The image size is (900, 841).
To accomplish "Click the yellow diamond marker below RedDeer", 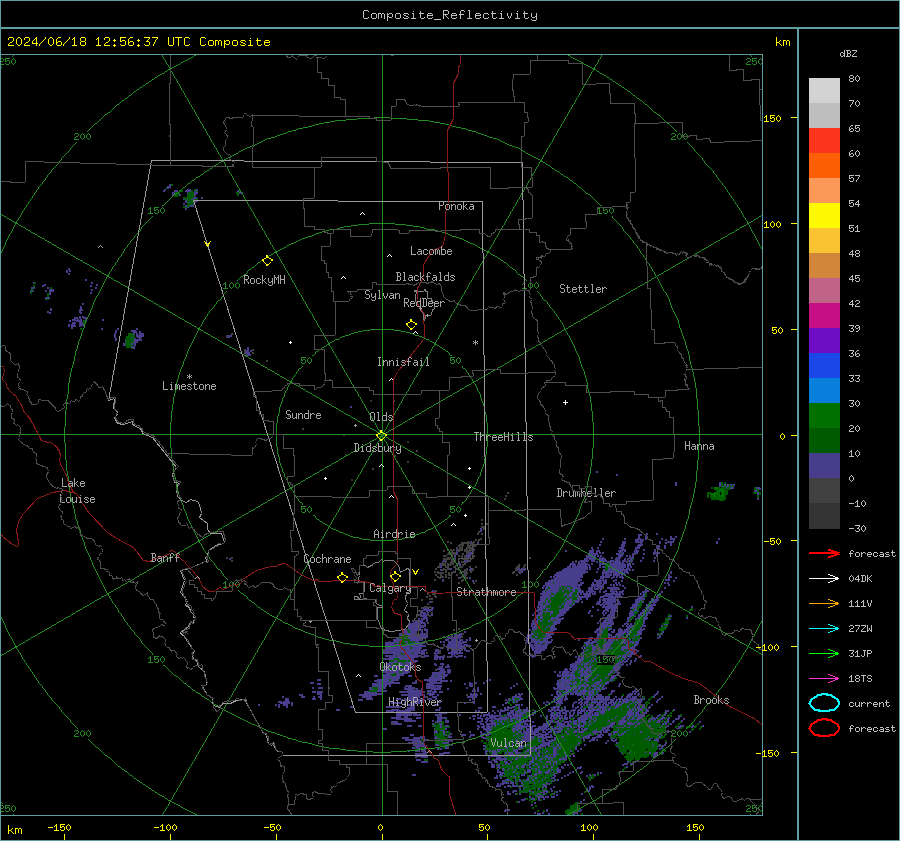I will (412, 325).
